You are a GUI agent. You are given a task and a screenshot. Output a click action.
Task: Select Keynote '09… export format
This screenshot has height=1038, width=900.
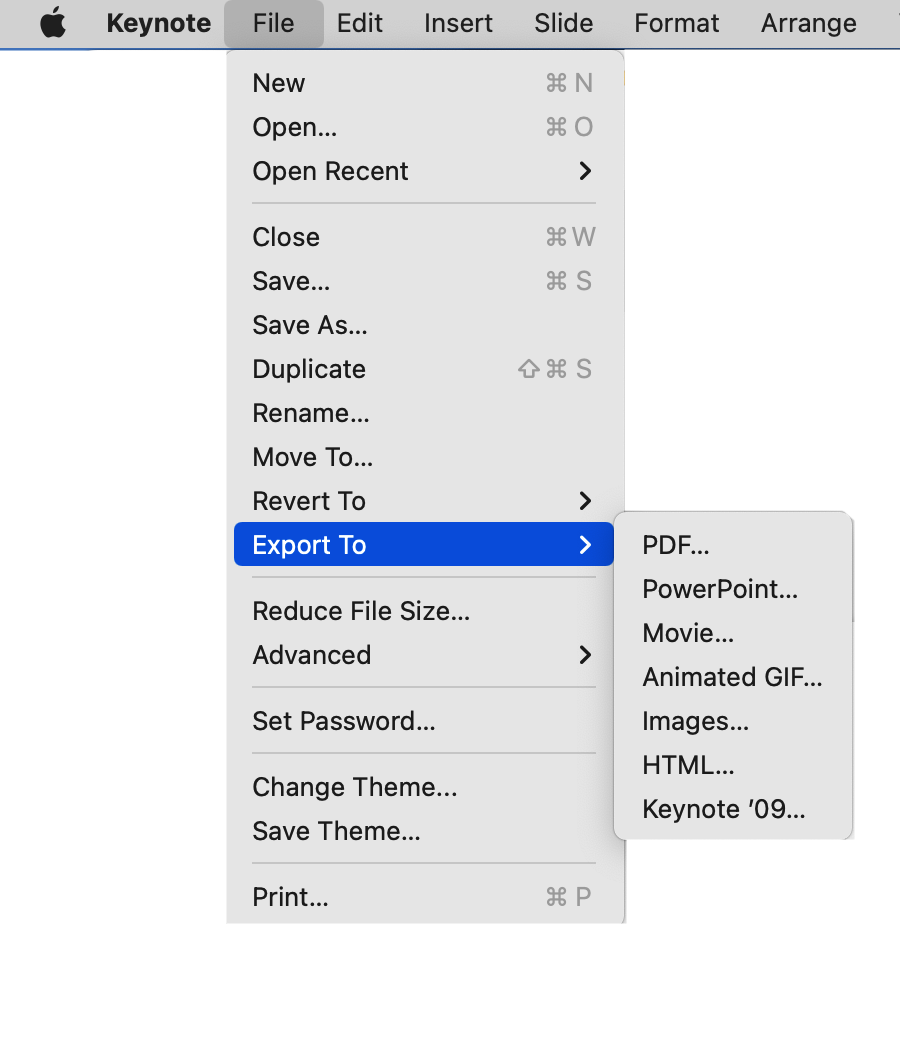click(723, 809)
